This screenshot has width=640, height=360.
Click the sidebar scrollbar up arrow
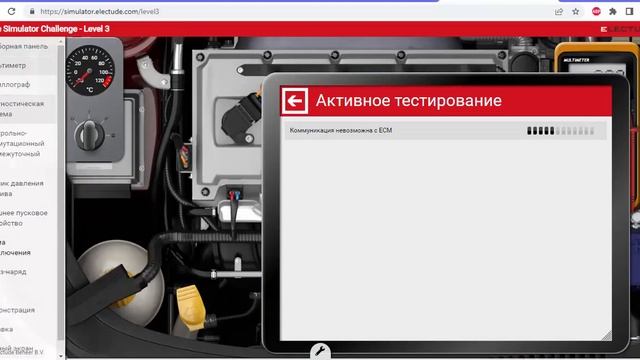coord(61,42)
